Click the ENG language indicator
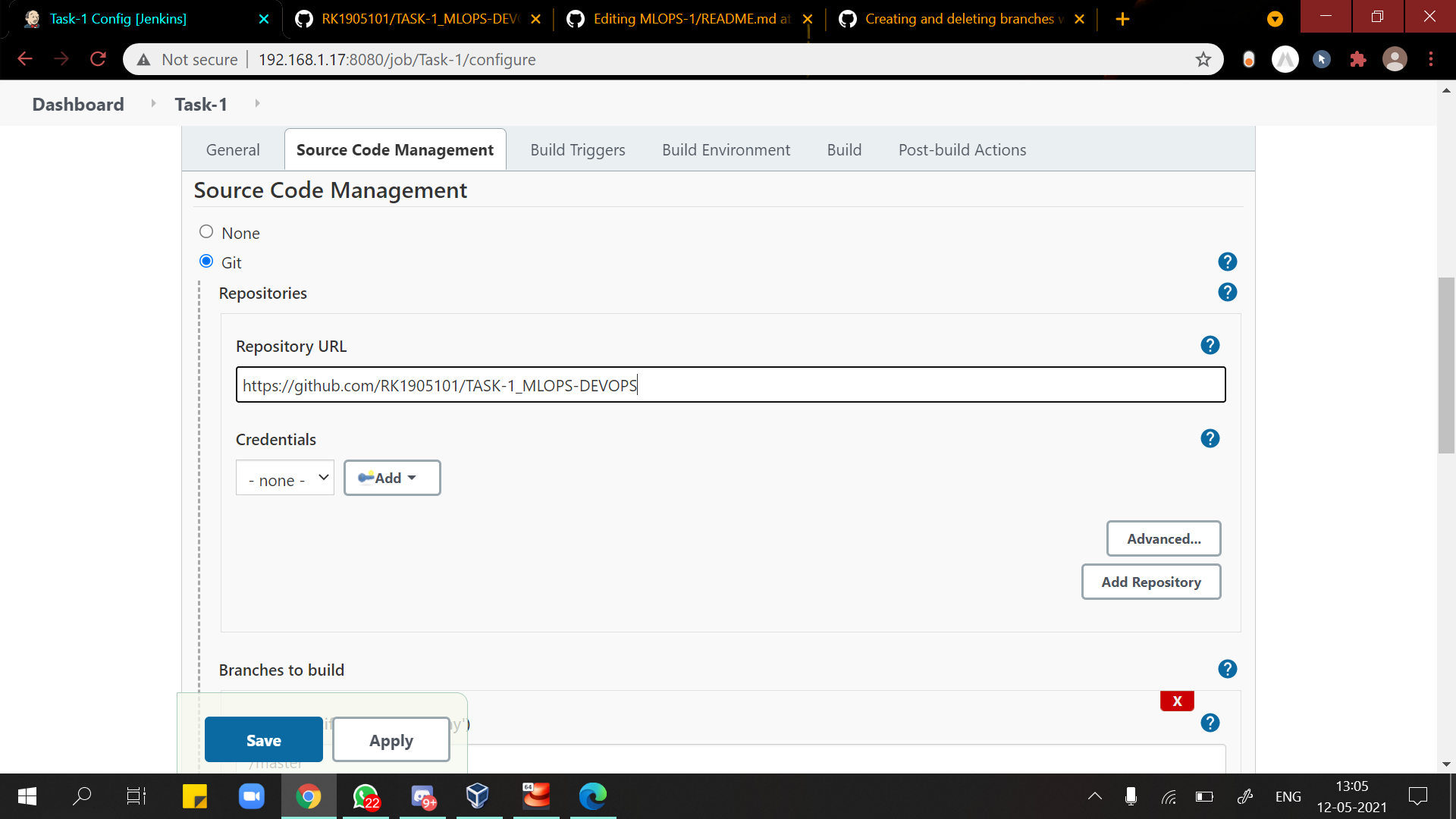 [1288, 796]
